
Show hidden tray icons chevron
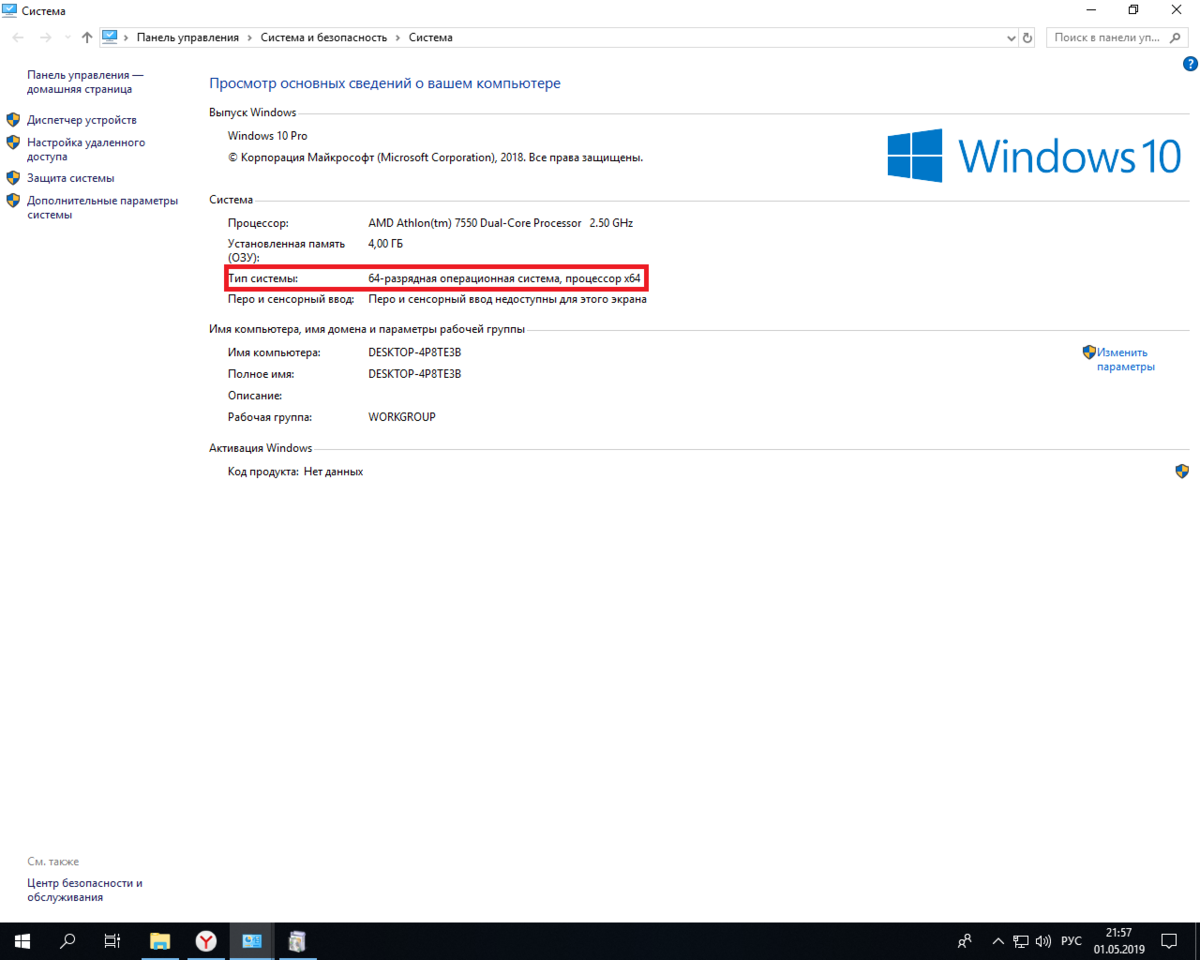coord(997,941)
